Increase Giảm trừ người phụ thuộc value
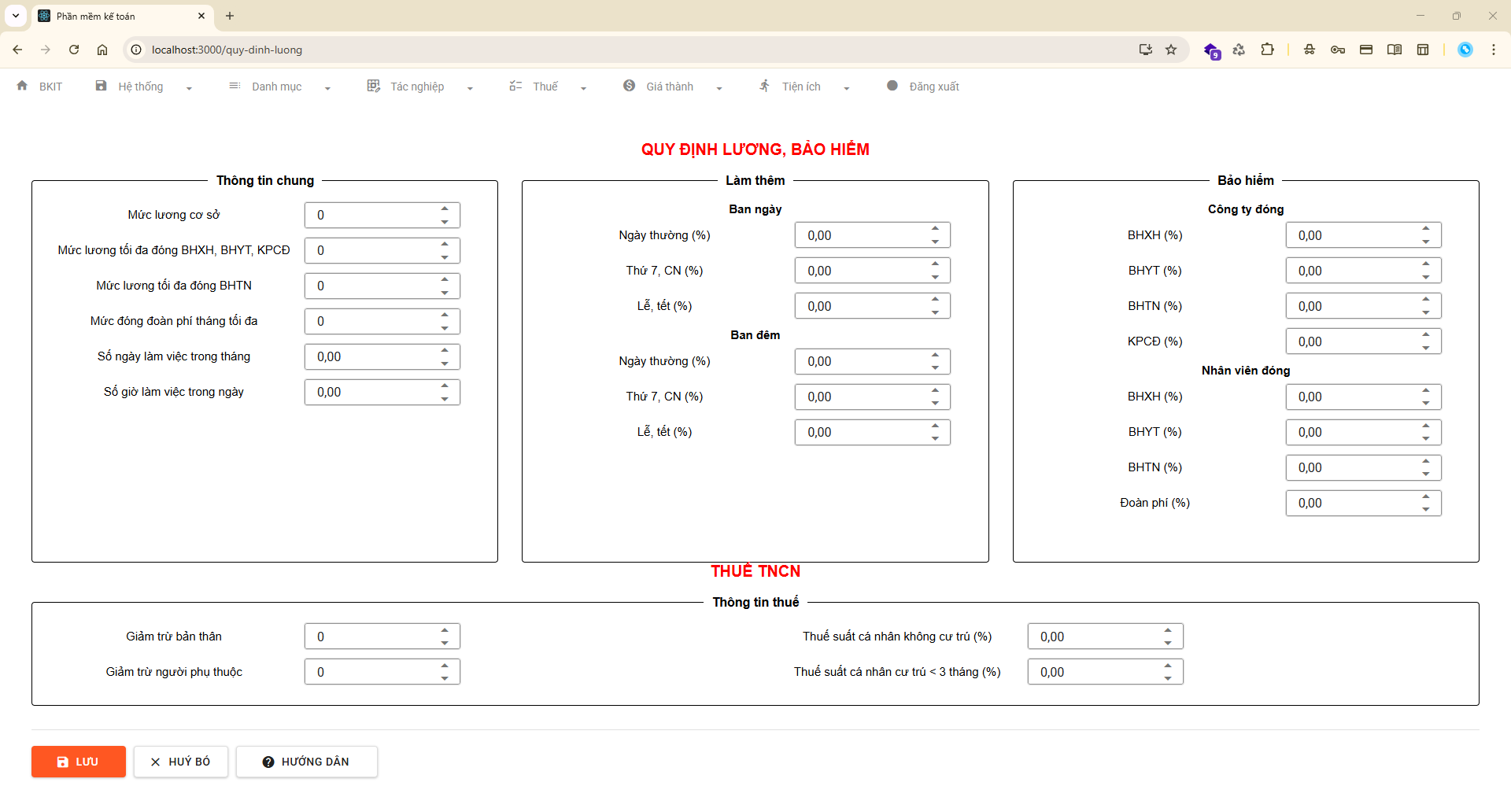The height and width of the screenshot is (812, 1511). tap(445, 666)
